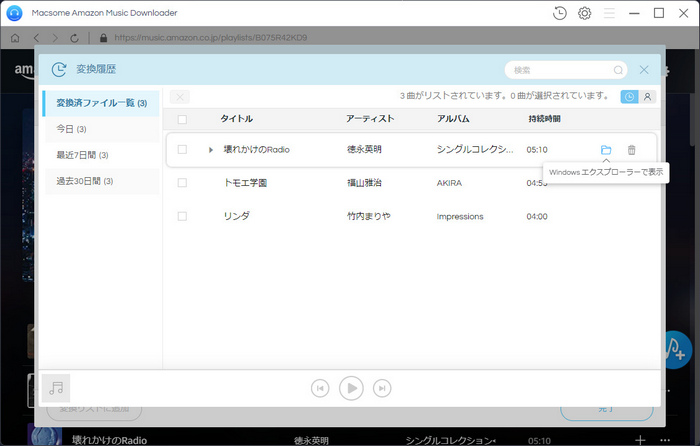Image resolution: width=700 pixels, height=446 pixels.
Task: Open the conversion history clock icon in title bar
Action: [559, 13]
